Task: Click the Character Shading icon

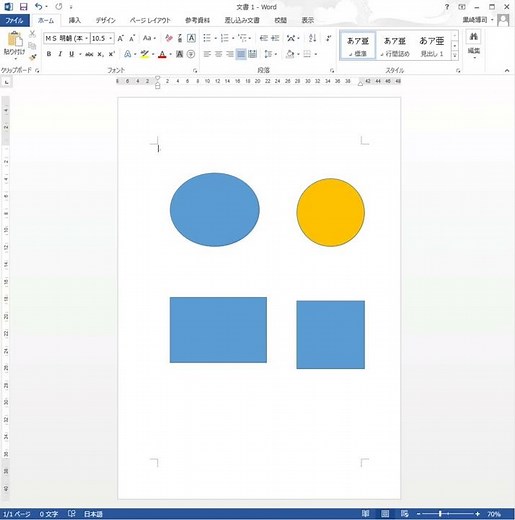Action: [x=180, y=54]
